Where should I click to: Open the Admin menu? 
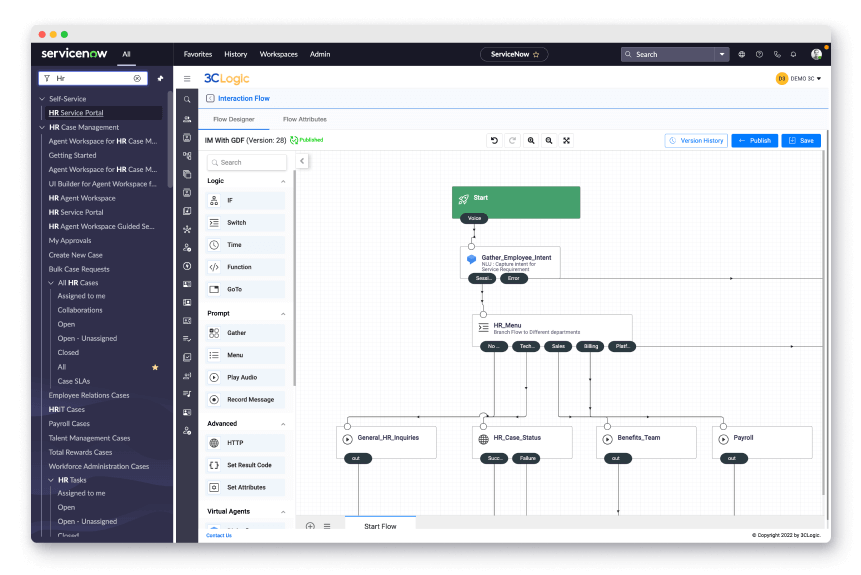coord(320,54)
